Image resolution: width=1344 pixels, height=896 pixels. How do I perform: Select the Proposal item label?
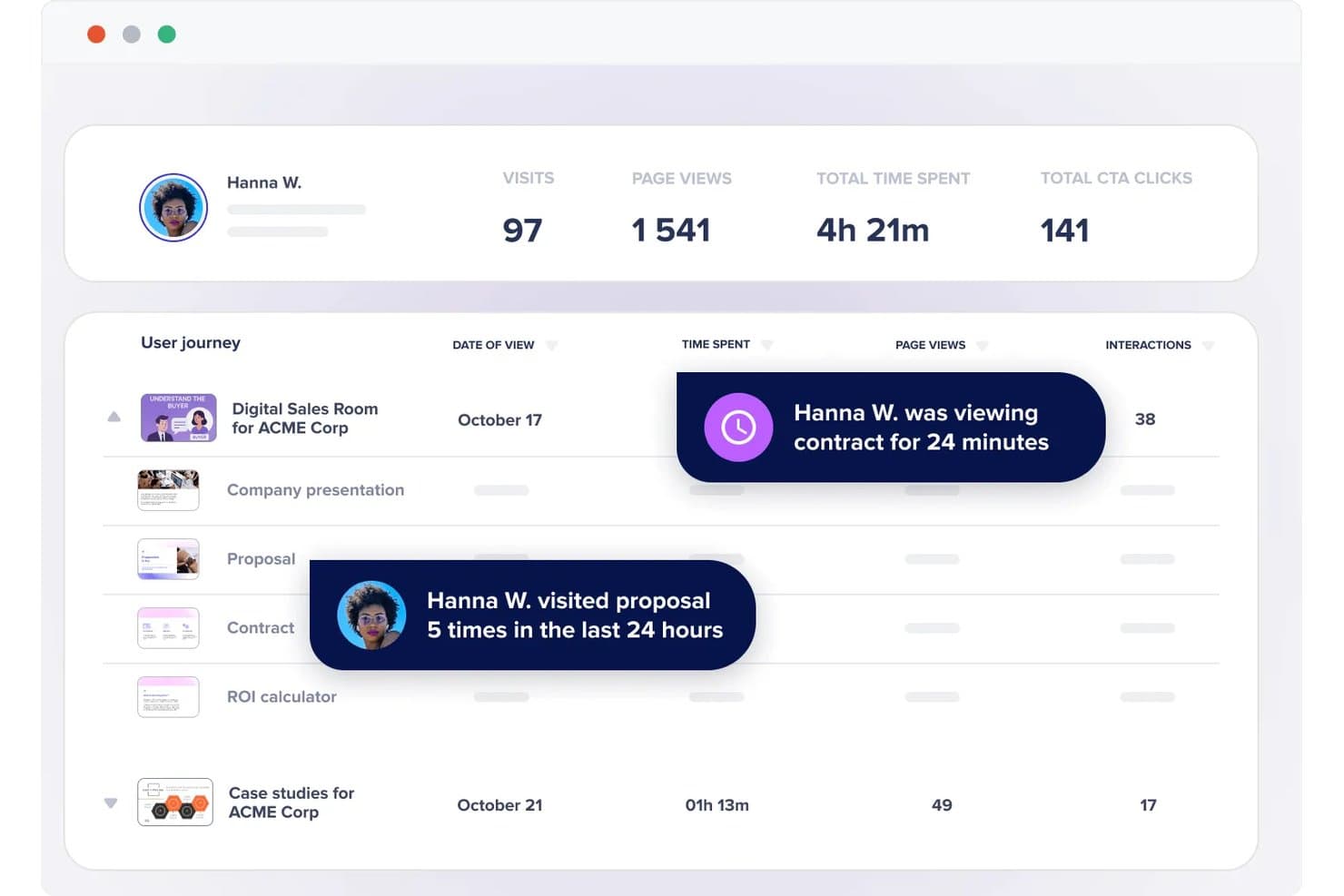tap(261, 559)
